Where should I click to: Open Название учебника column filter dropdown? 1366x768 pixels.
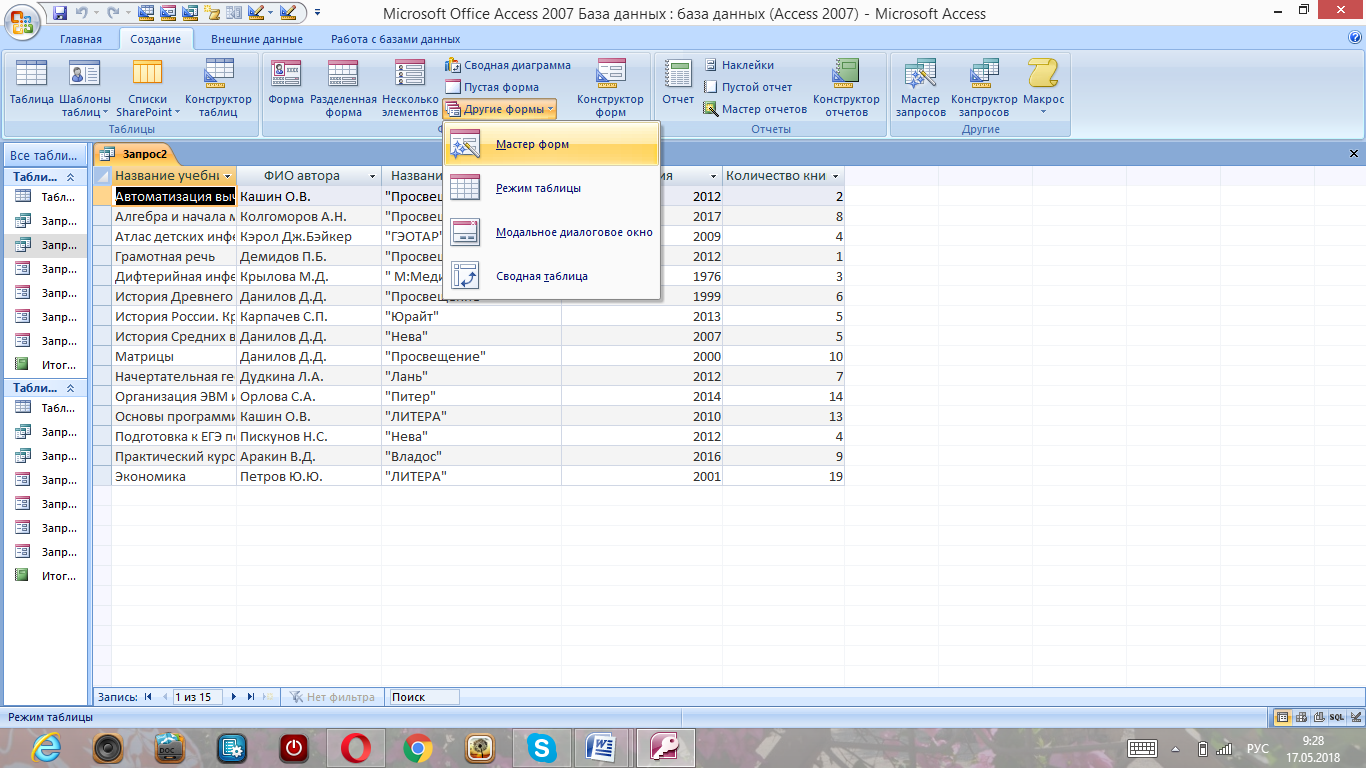228,176
